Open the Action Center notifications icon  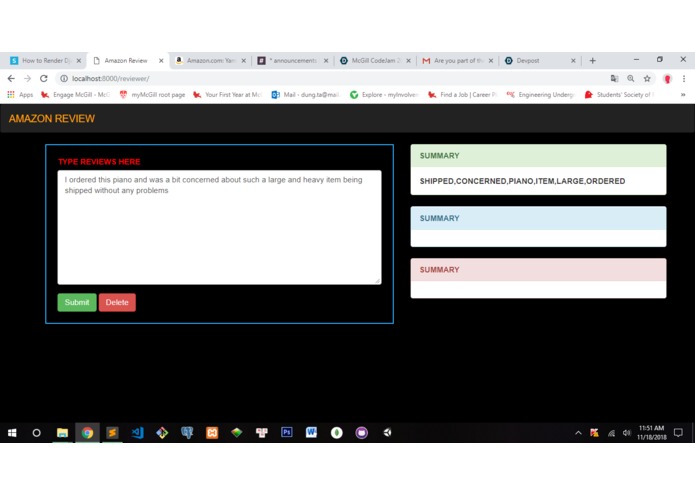coord(678,432)
